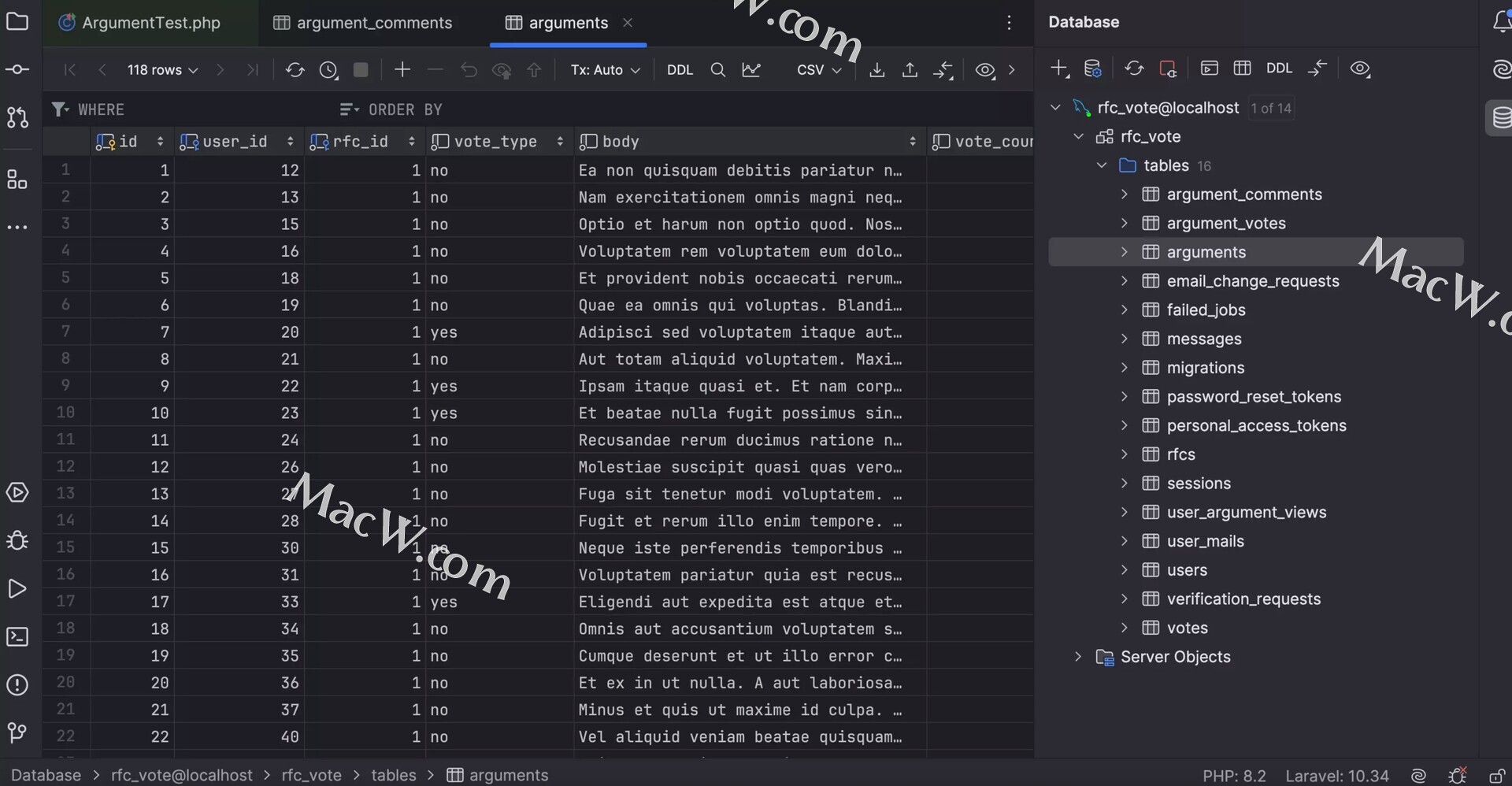Click Refresh icon in Database panel
This screenshot has height=786, width=1512.
(x=1134, y=69)
